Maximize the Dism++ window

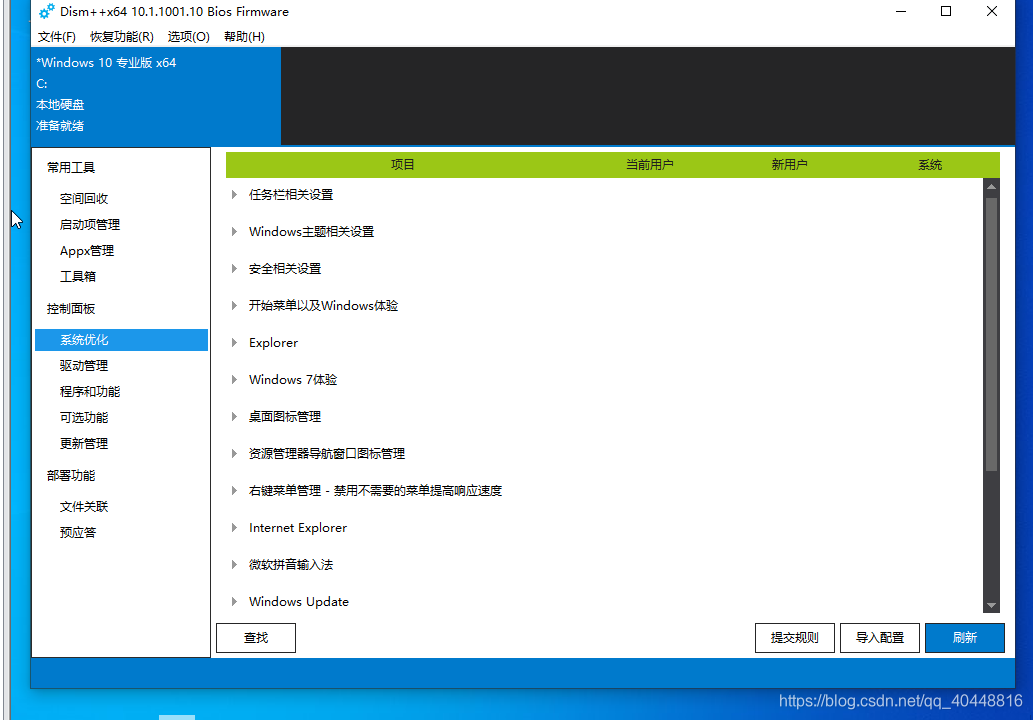945,11
